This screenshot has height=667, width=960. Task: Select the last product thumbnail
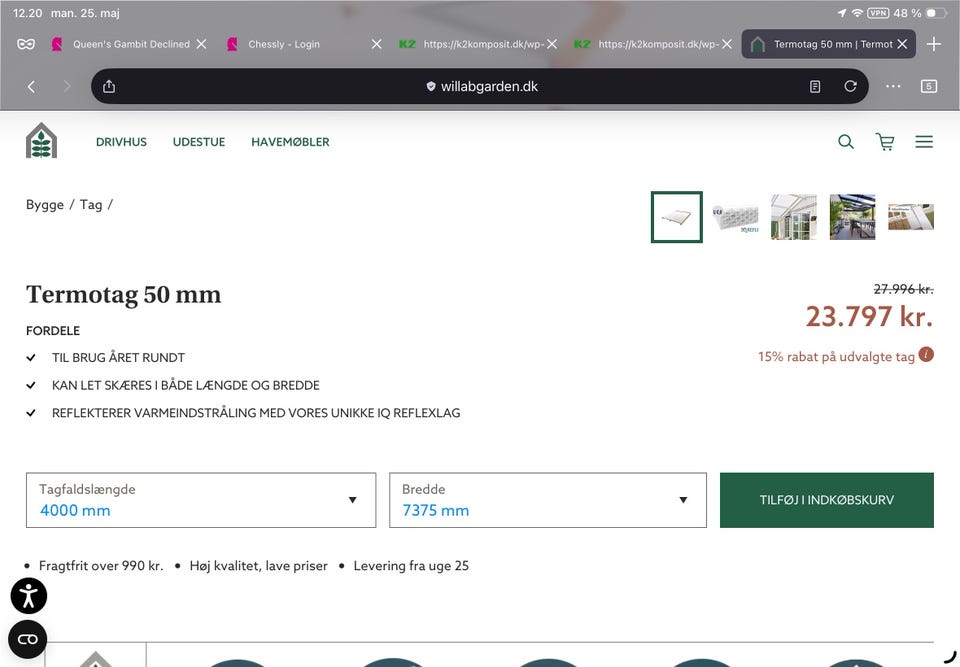click(x=911, y=217)
